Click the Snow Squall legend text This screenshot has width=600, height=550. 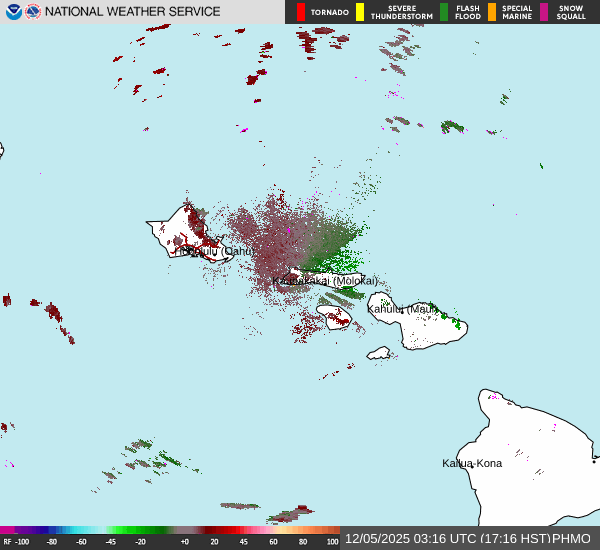pos(571,12)
